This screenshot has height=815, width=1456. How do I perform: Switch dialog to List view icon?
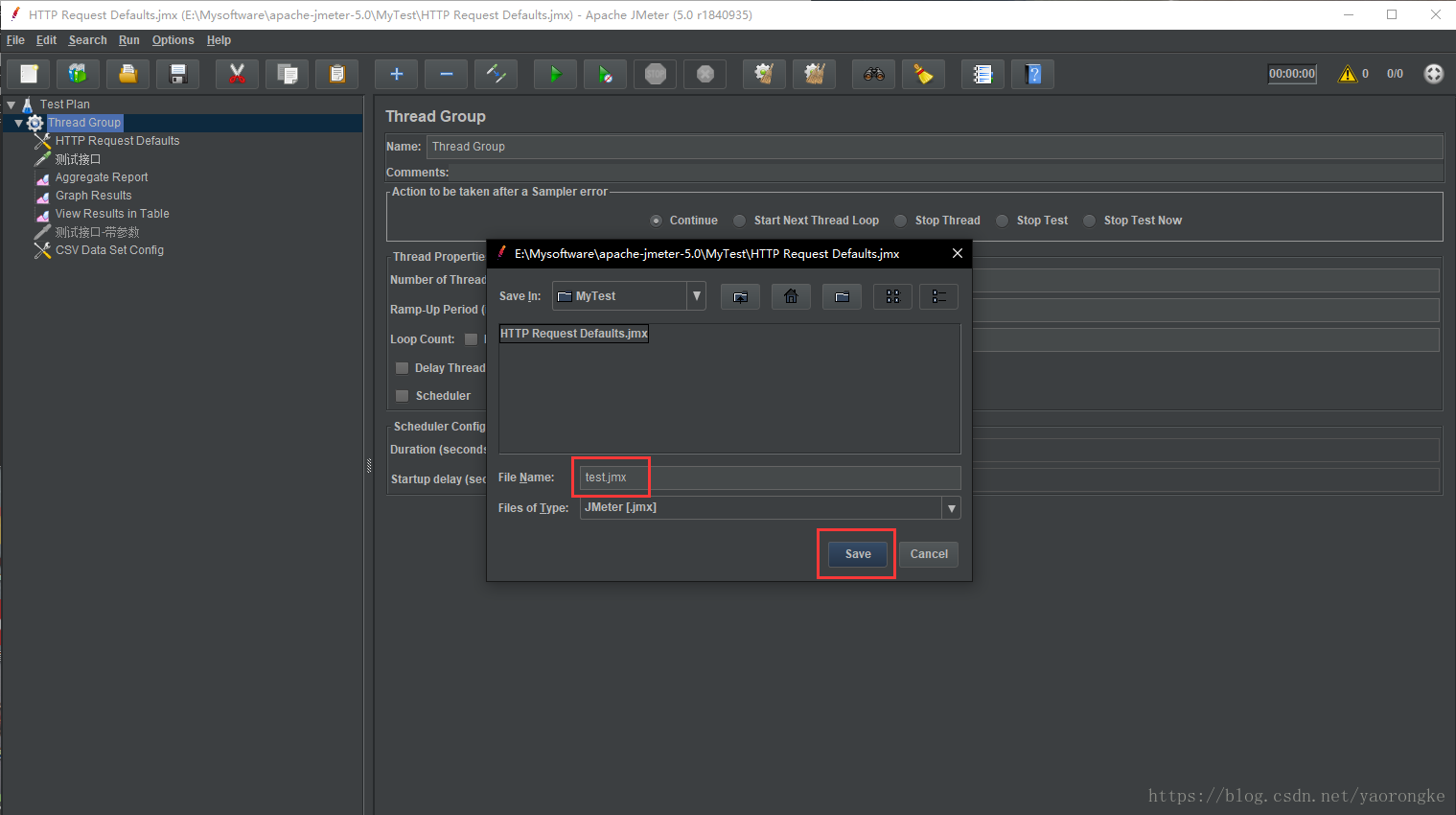[x=892, y=296]
